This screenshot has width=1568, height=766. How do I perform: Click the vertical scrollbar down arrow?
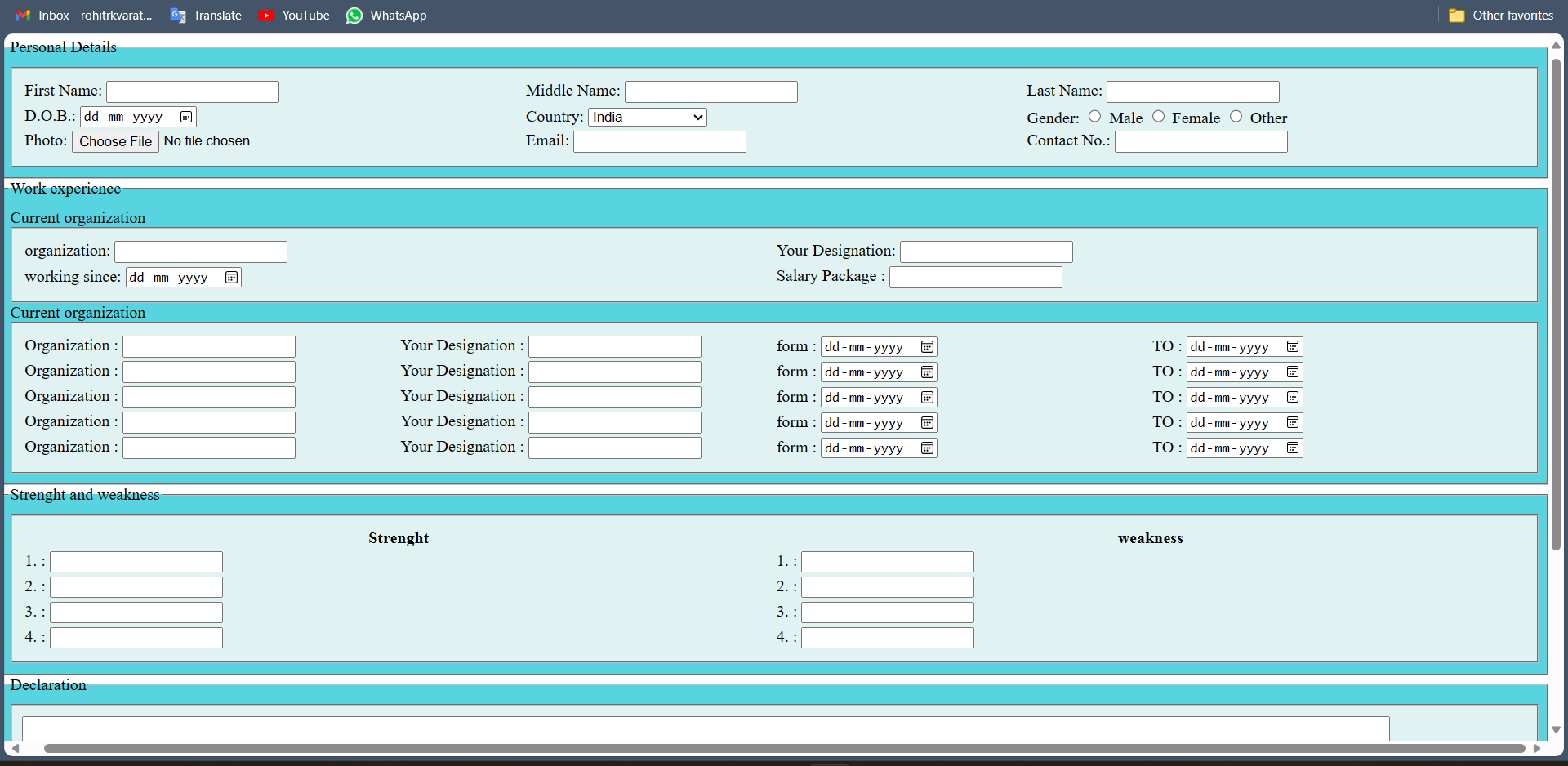(1556, 729)
